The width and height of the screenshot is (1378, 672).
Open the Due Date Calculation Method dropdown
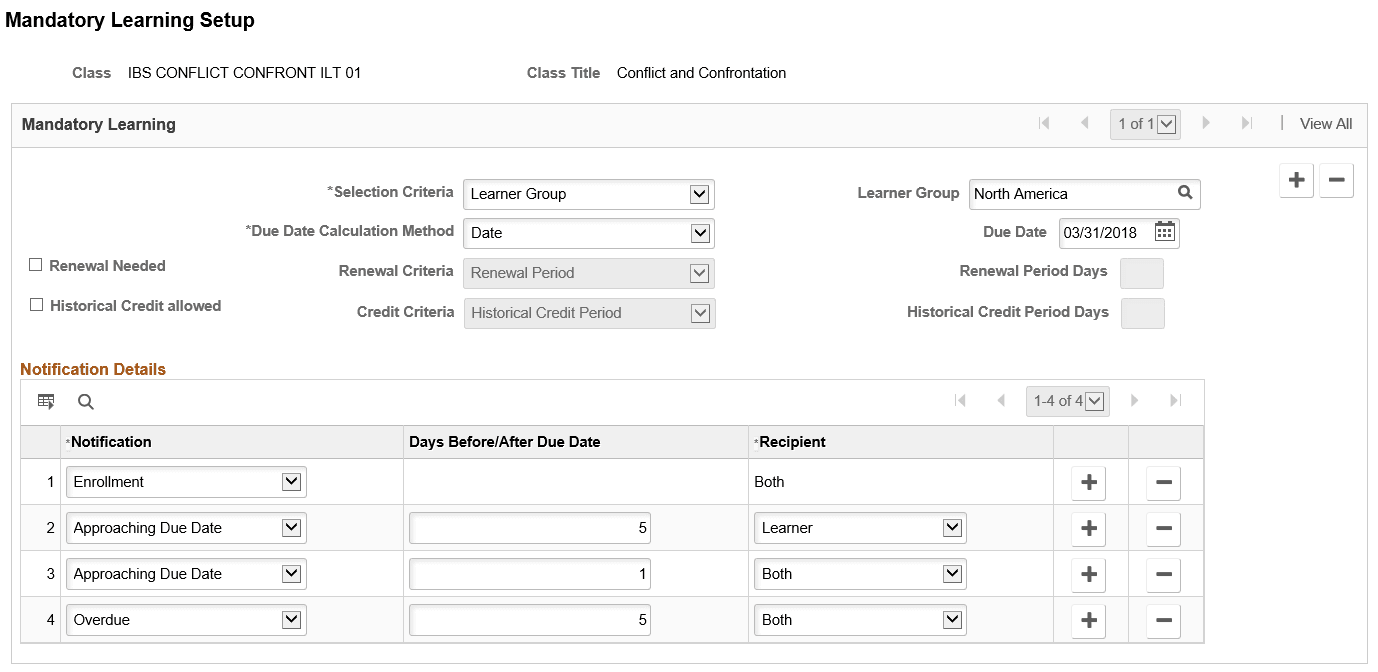tap(701, 233)
